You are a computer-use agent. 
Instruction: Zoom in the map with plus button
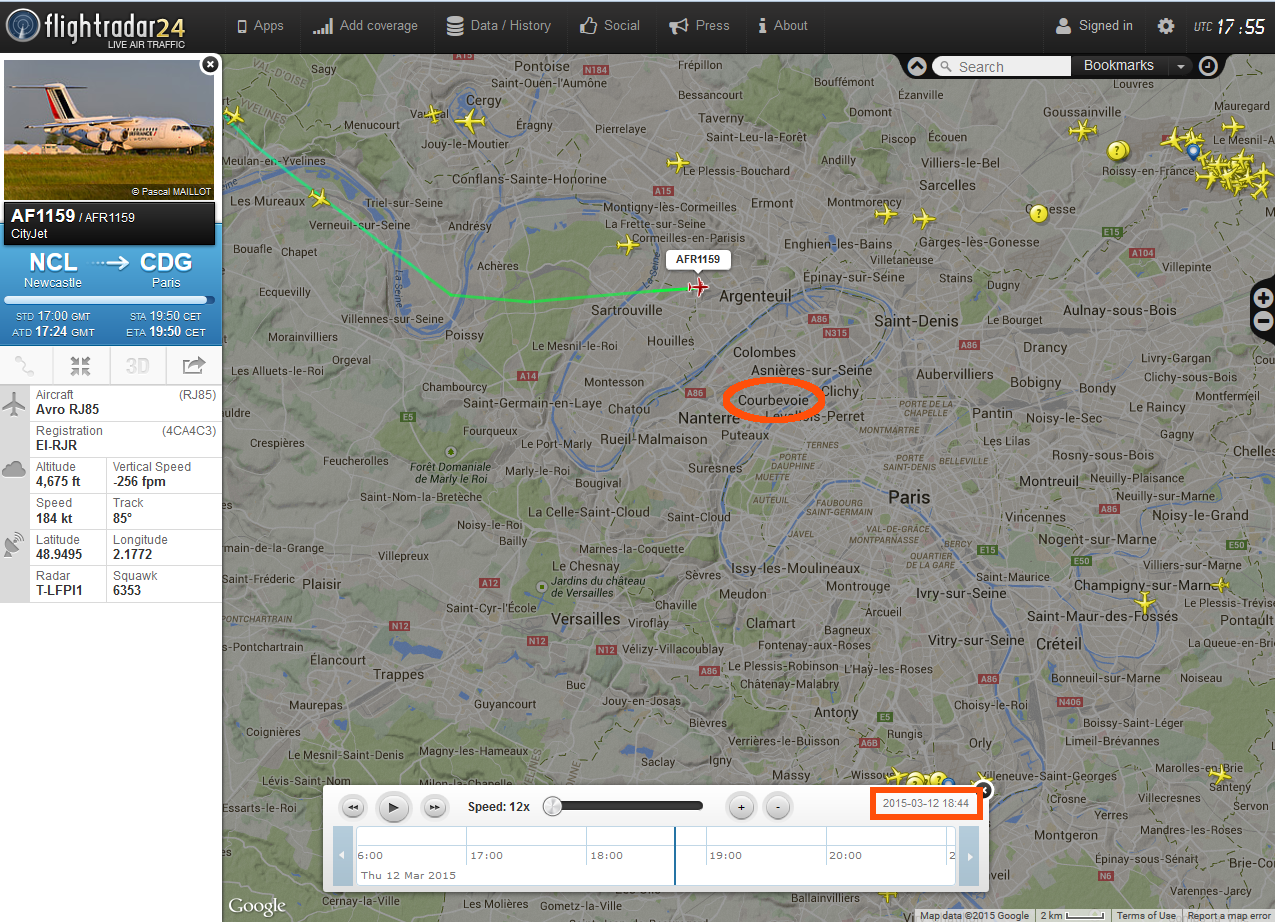[x=1263, y=298]
